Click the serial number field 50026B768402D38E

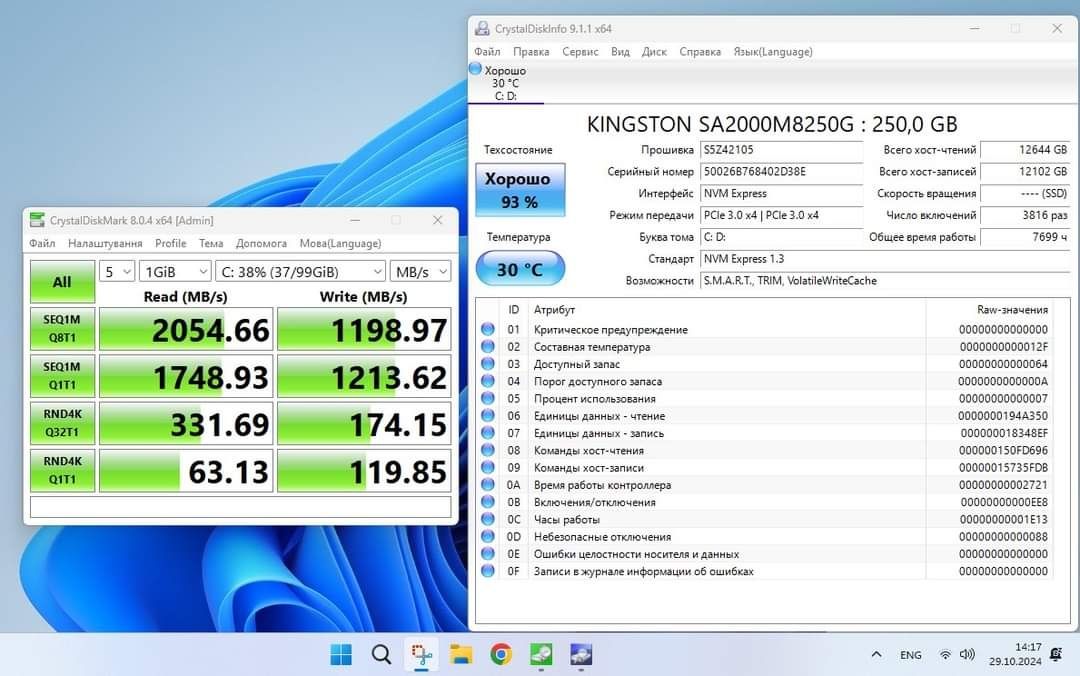[781, 172]
